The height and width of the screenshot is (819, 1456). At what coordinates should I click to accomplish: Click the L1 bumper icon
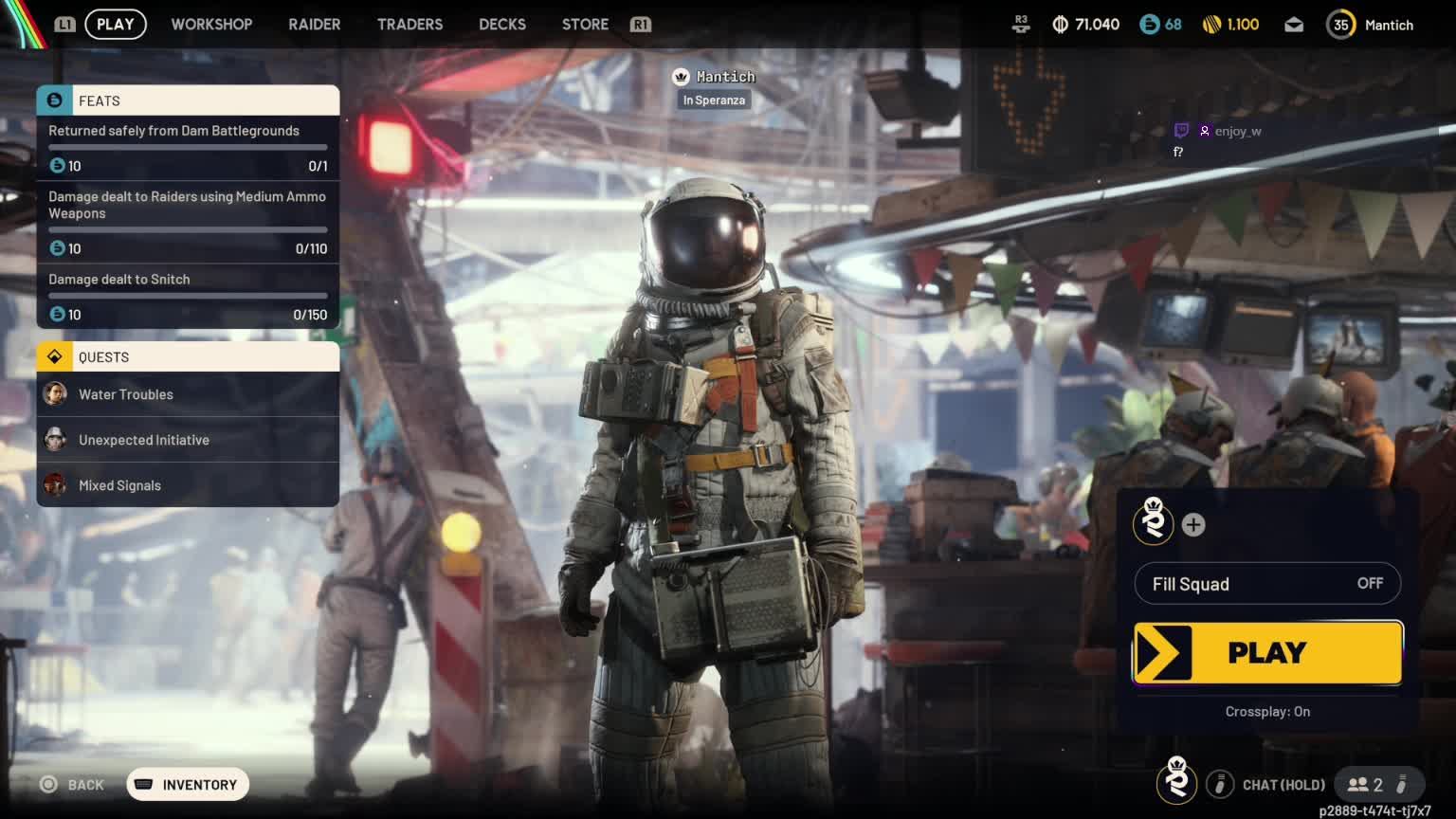click(x=64, y=25)
